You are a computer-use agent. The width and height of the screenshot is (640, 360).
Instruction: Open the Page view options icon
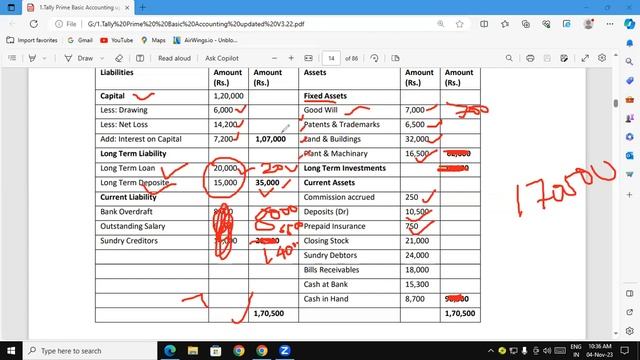click(395, 58)
